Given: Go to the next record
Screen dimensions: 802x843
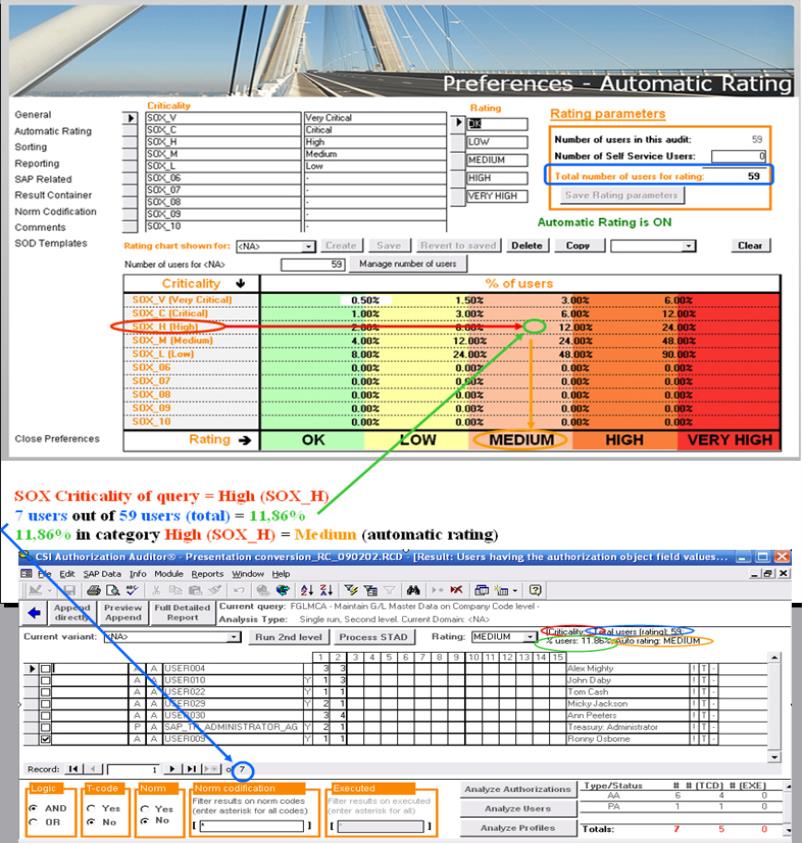Looking at the screenshot, I should (172, 769).
